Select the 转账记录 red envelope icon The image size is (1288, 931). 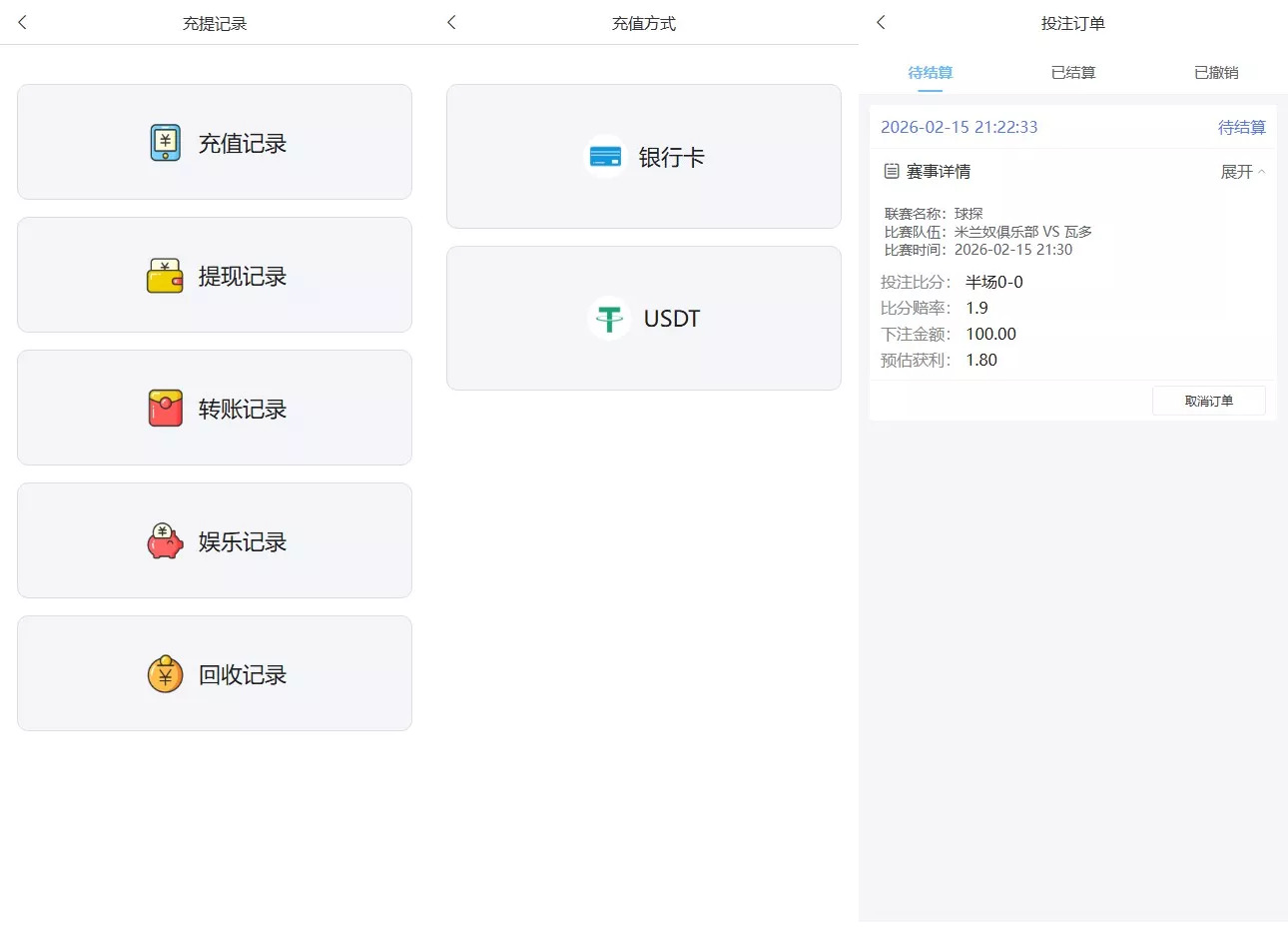coord(165,408)
